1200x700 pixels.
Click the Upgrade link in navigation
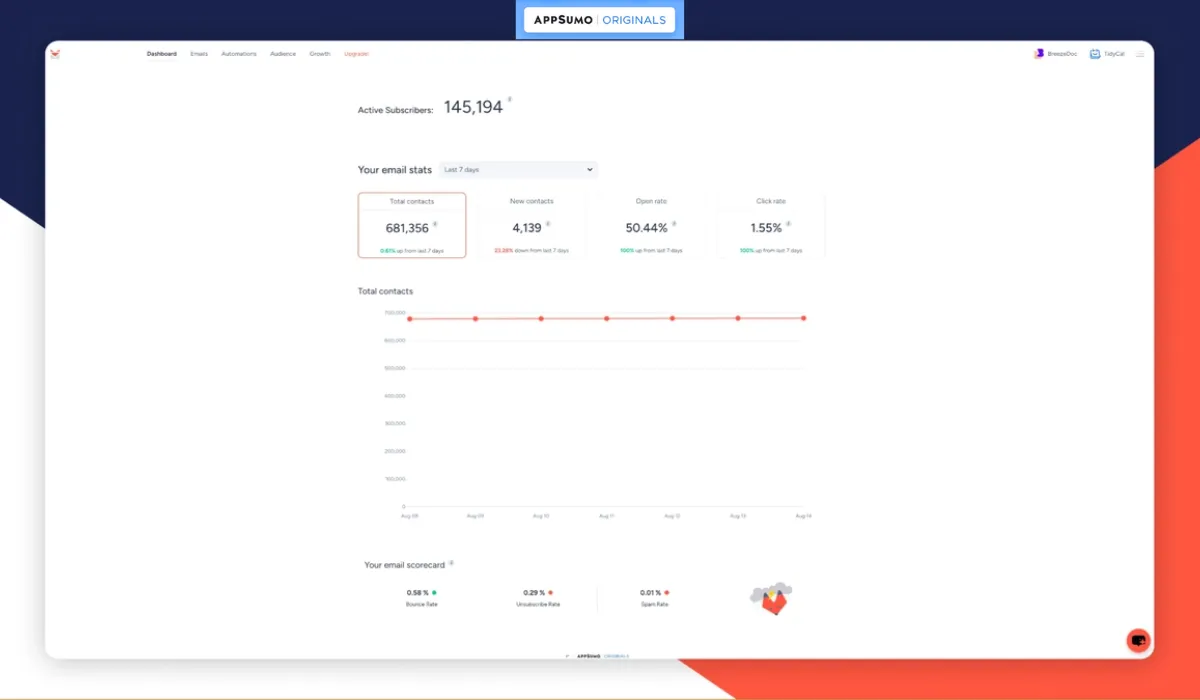point(356,54)
